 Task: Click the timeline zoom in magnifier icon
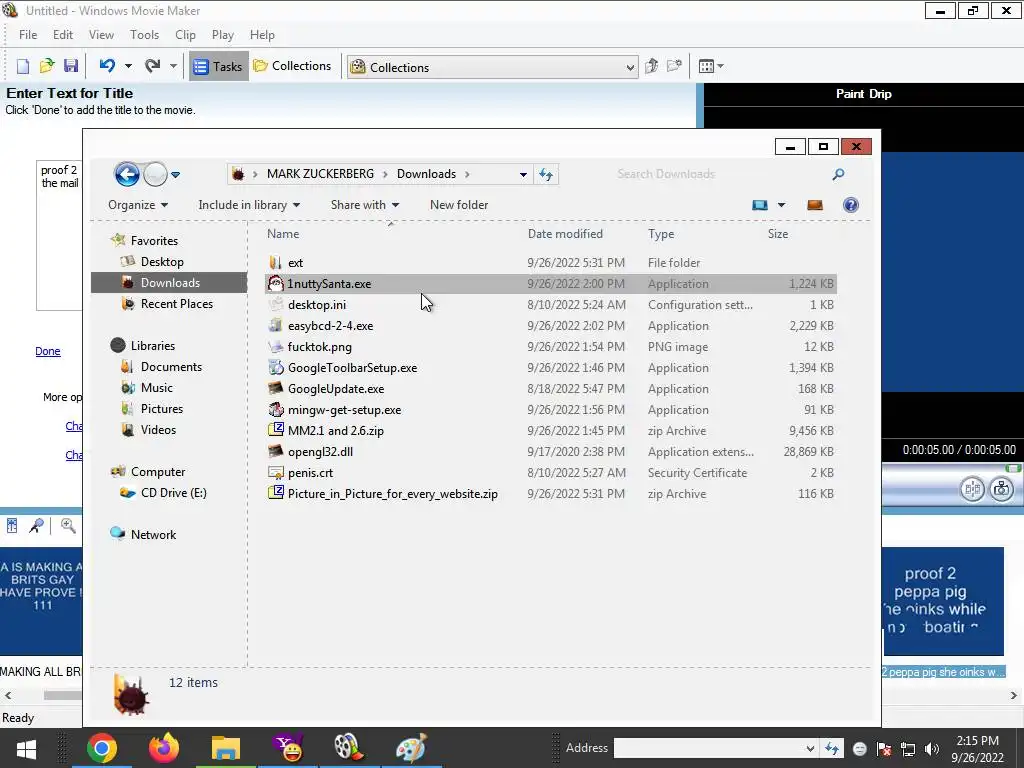pyautogui.click(x=68, y=526)
